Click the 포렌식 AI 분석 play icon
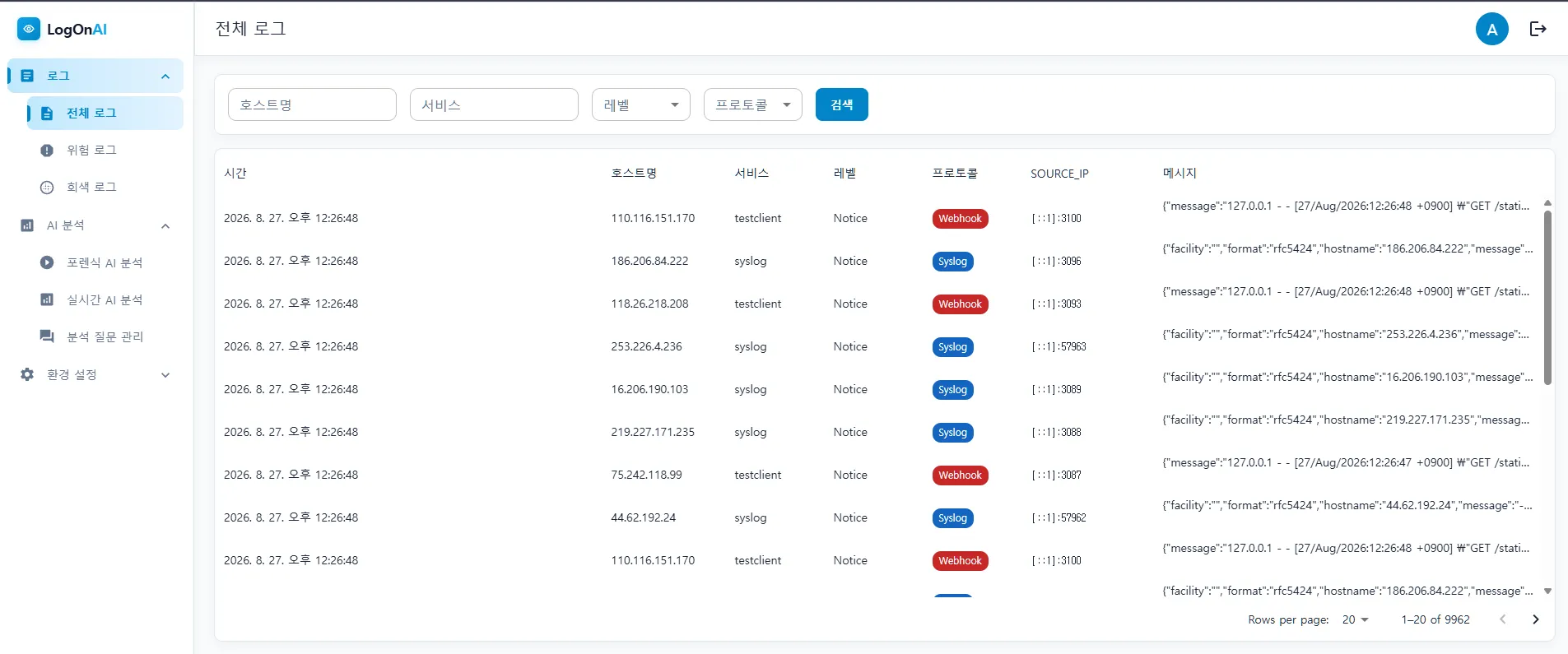The image size is (1568, 654). click(x=47, y=262)
